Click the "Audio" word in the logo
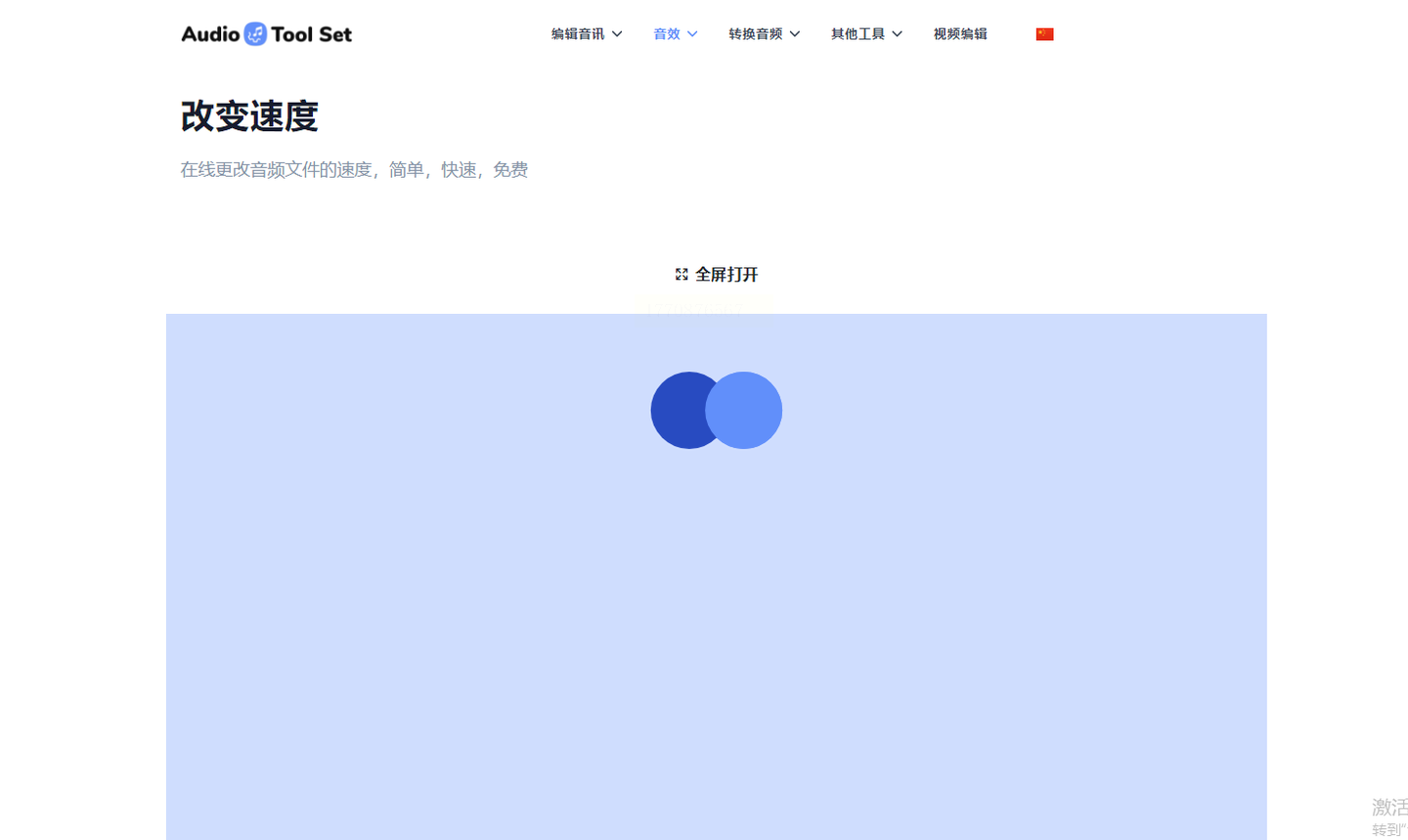This screenshot has width=1408, height=840. tap(210, 34)
